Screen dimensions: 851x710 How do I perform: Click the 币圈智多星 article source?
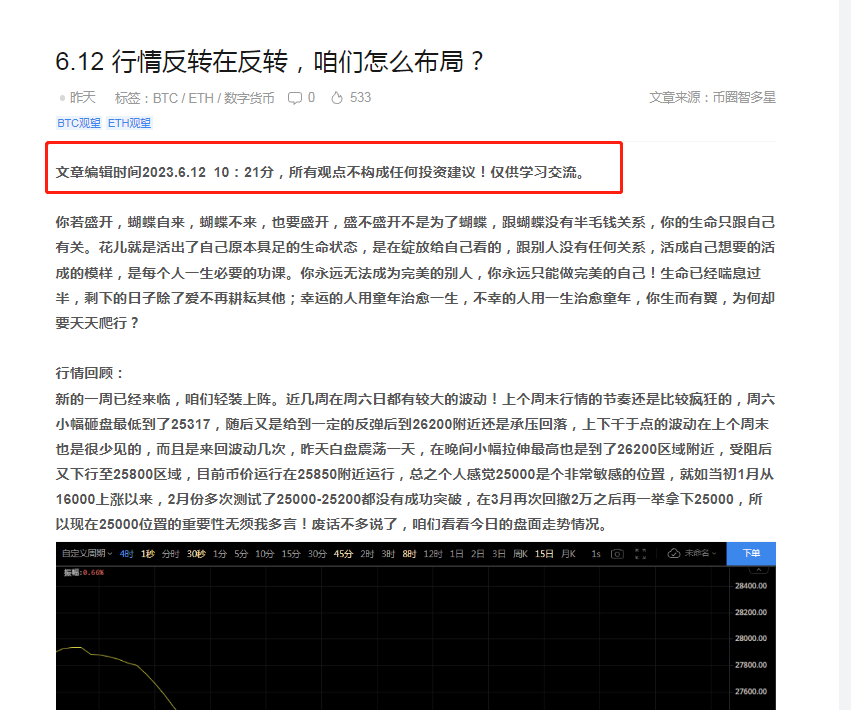pos(744,98)
